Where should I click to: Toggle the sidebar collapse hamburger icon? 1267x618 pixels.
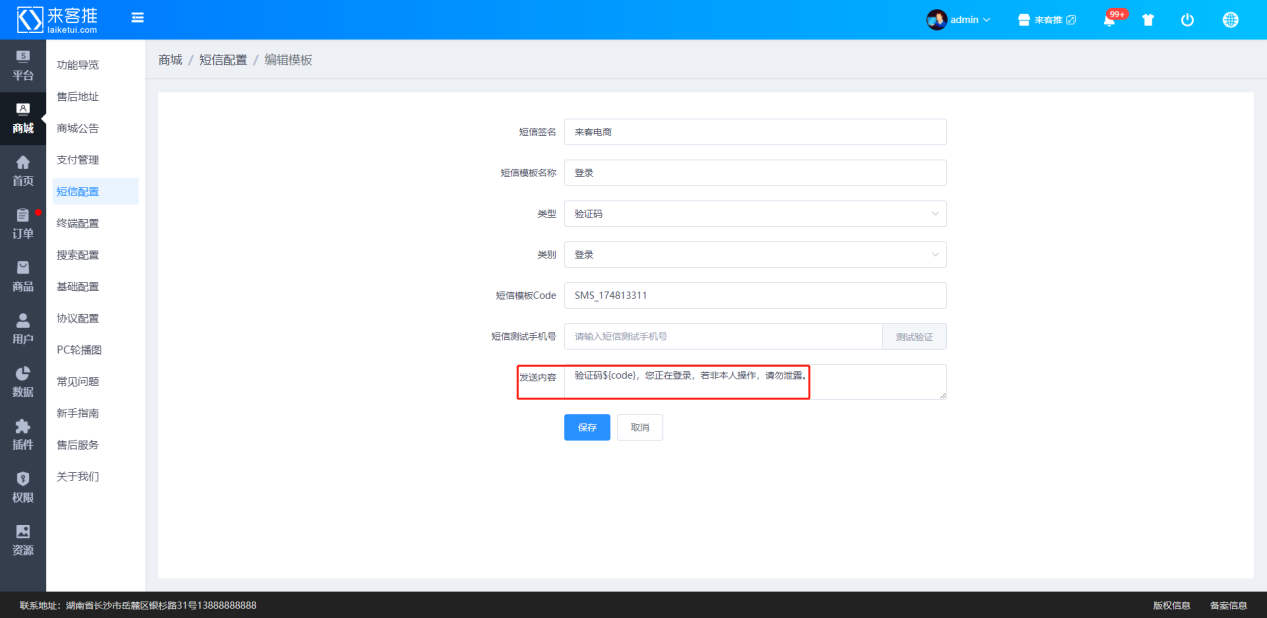[x=138, y=18]
